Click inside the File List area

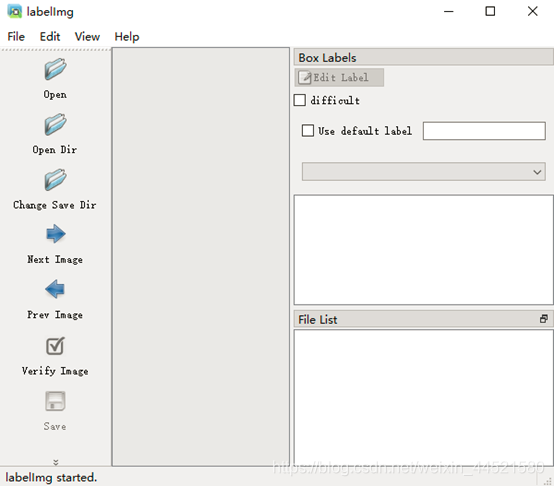point(424,397)
